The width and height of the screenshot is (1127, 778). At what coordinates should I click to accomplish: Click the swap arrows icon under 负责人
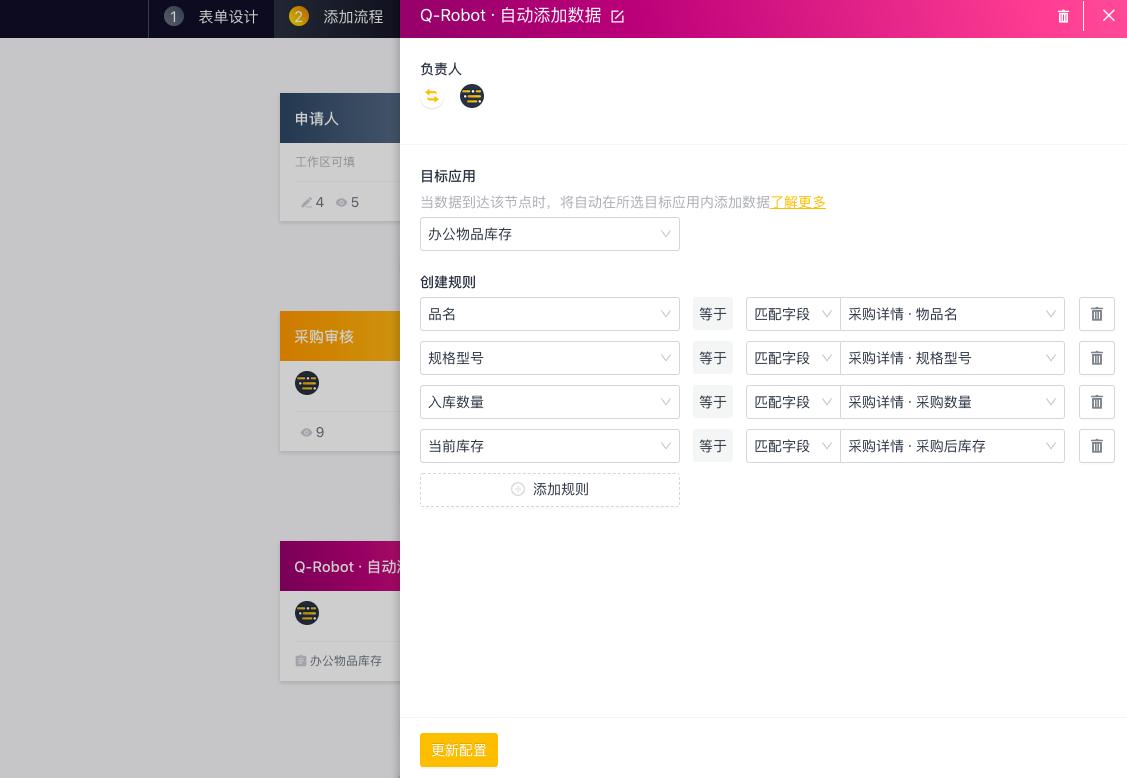point(432,96)
